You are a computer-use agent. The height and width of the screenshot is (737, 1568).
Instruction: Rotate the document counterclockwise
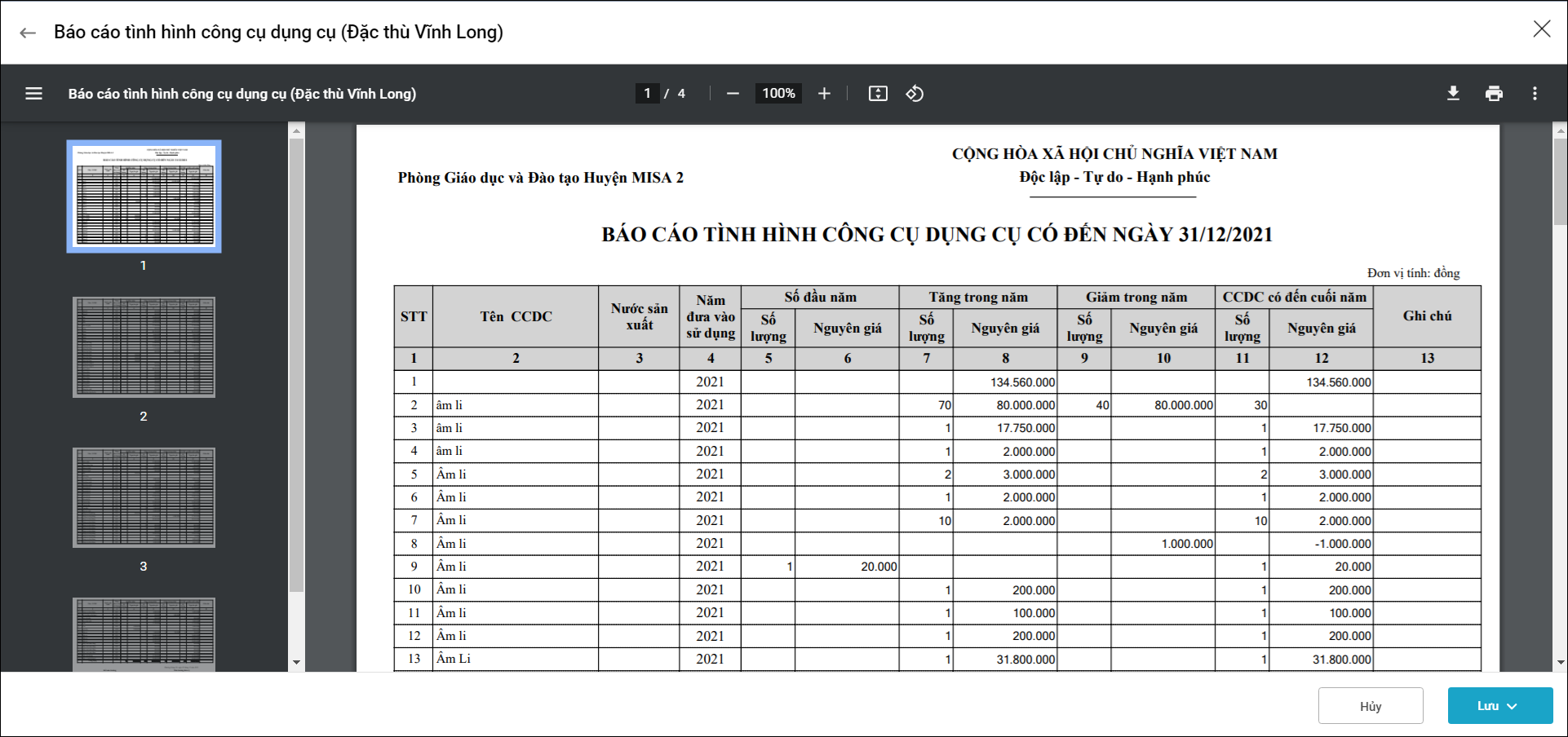[915, 94]
